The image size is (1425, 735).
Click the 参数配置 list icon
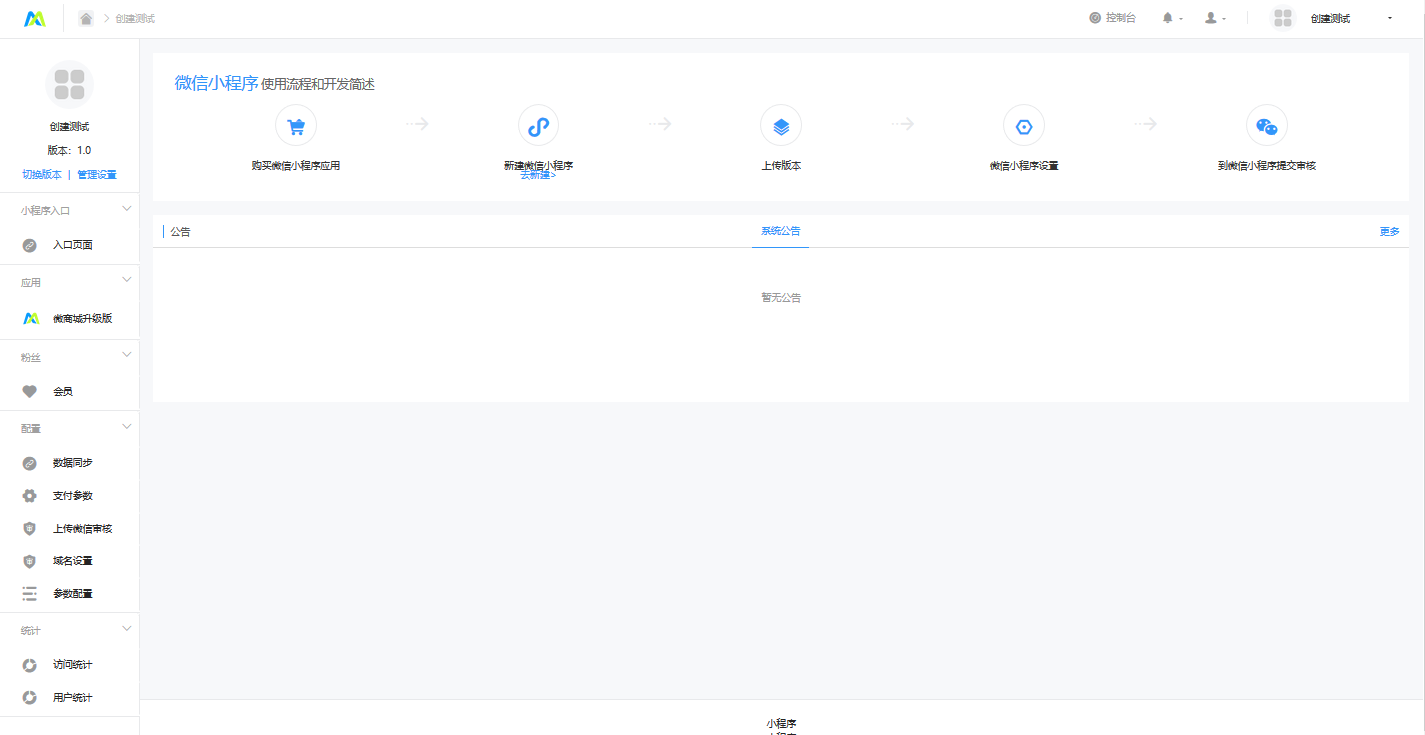tap(30, 594)
